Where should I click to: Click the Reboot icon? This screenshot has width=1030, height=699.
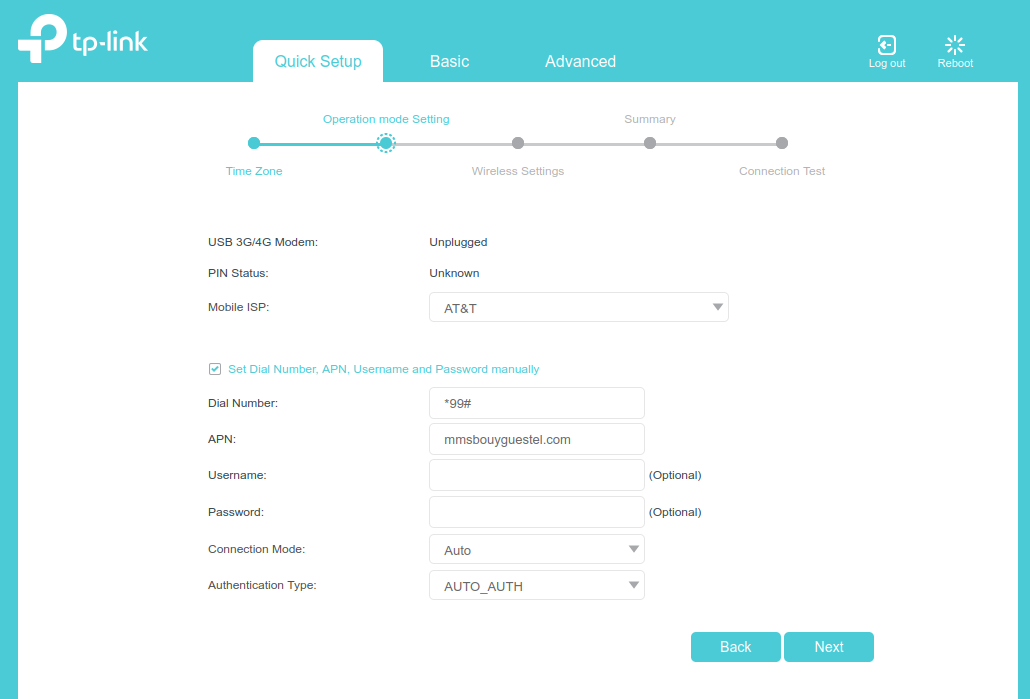tap(955, 45)
